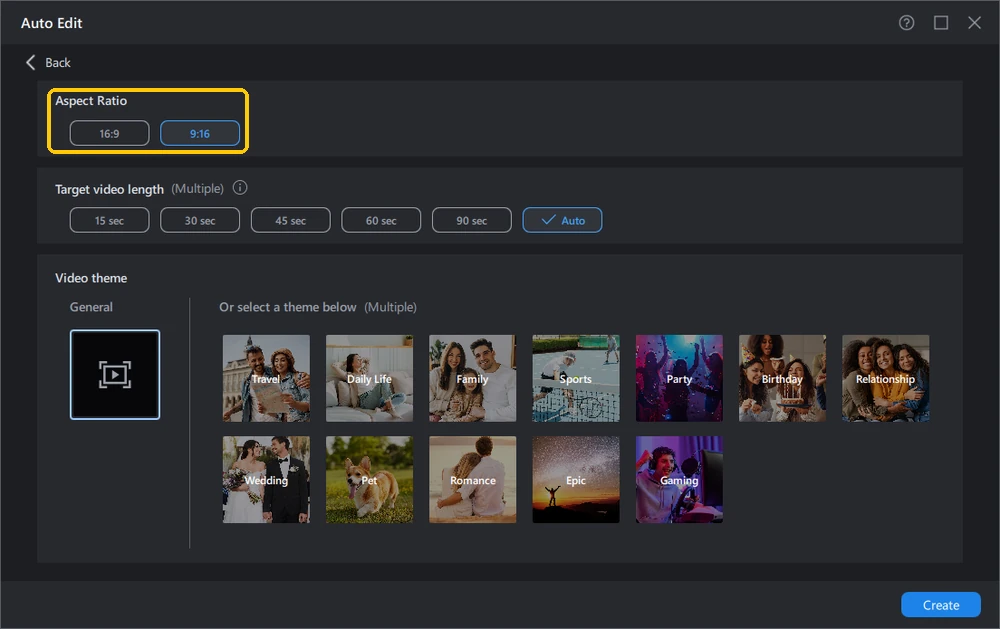This screenshot has height=629, width=1000.
Task: Open the help question mark icon
Action: click(x=906, y=23)
